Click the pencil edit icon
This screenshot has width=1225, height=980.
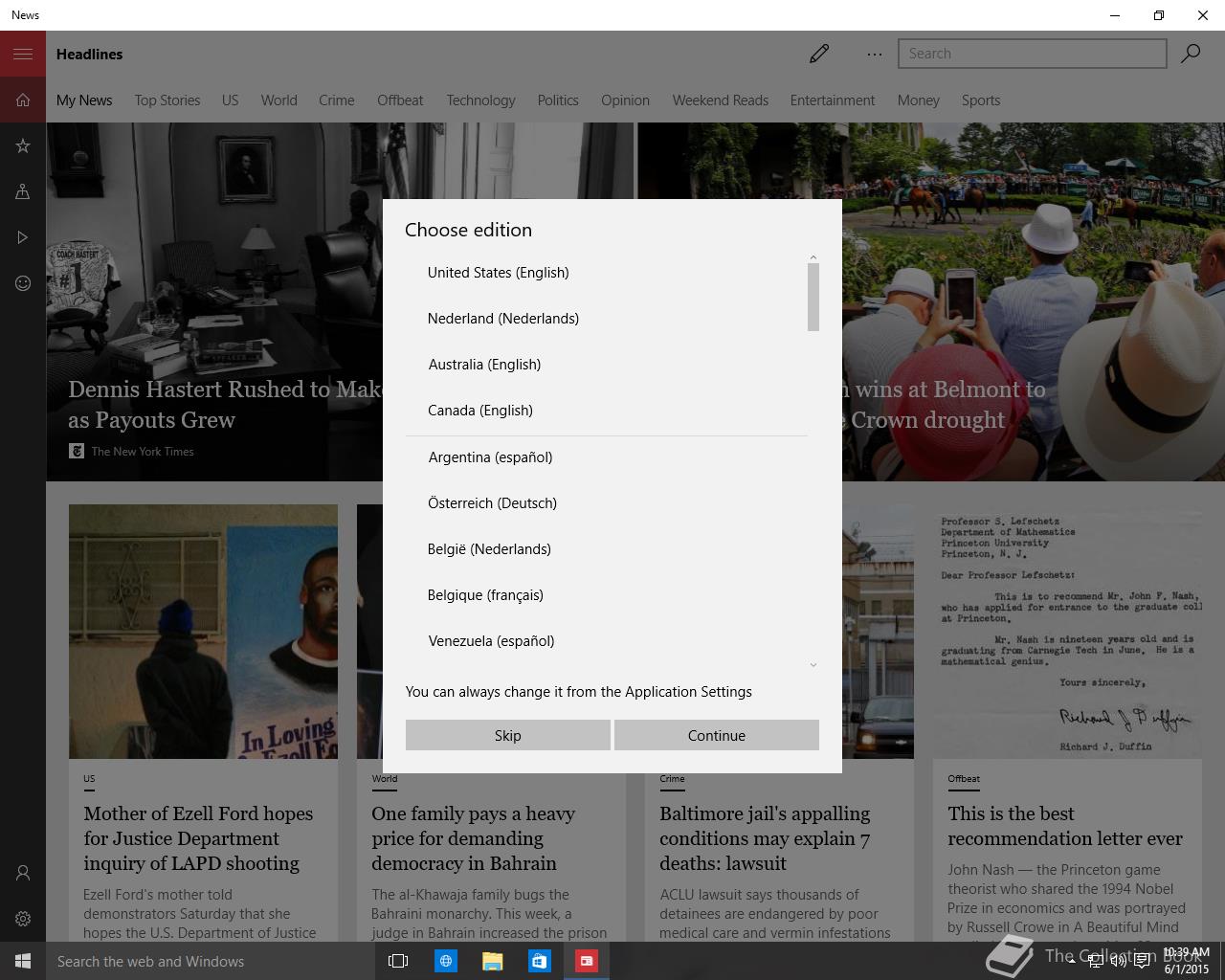point(819,54)
